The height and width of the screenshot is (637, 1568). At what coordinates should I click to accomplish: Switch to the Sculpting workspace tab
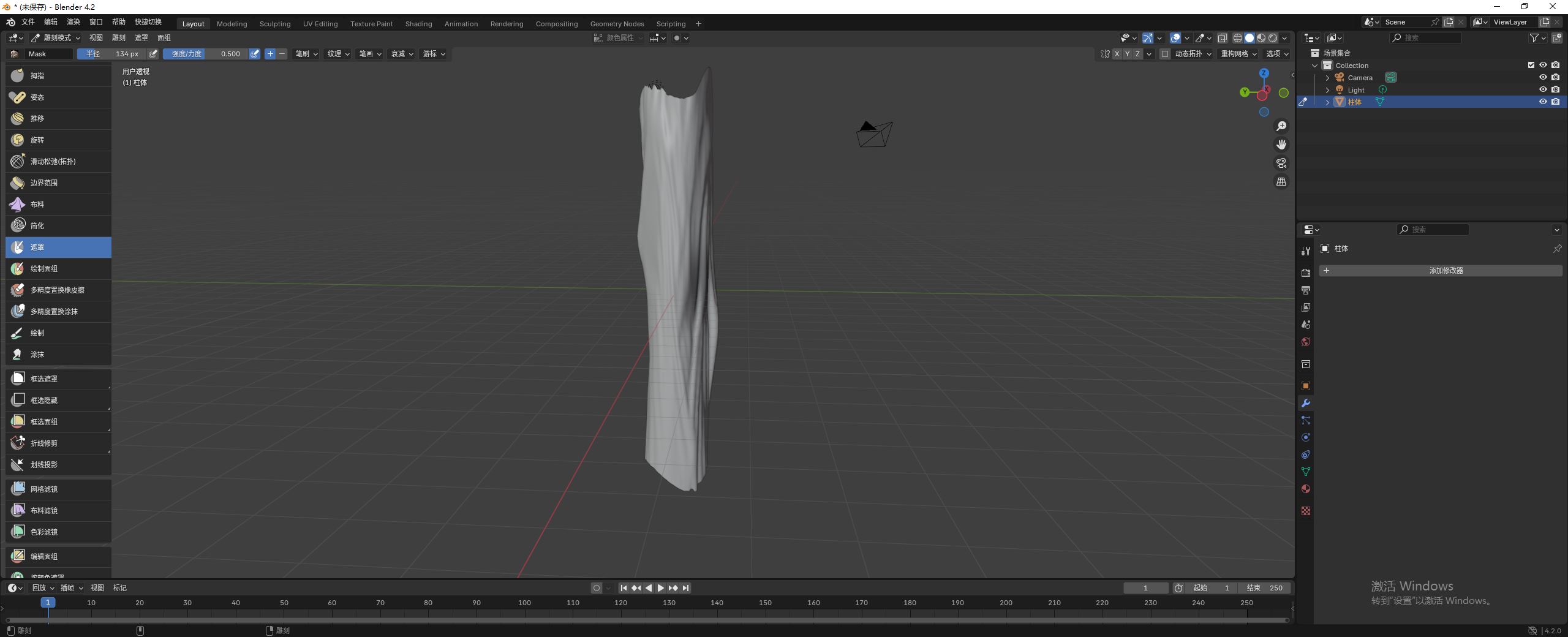[274, 24]
